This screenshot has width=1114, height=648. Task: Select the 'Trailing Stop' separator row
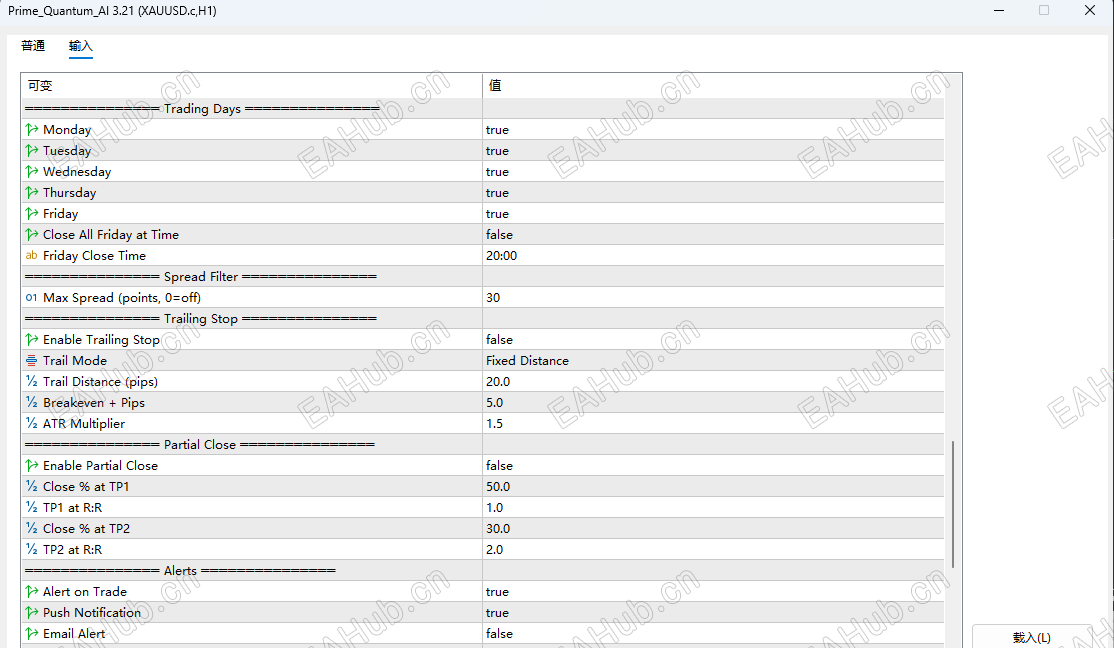(482, 318)
